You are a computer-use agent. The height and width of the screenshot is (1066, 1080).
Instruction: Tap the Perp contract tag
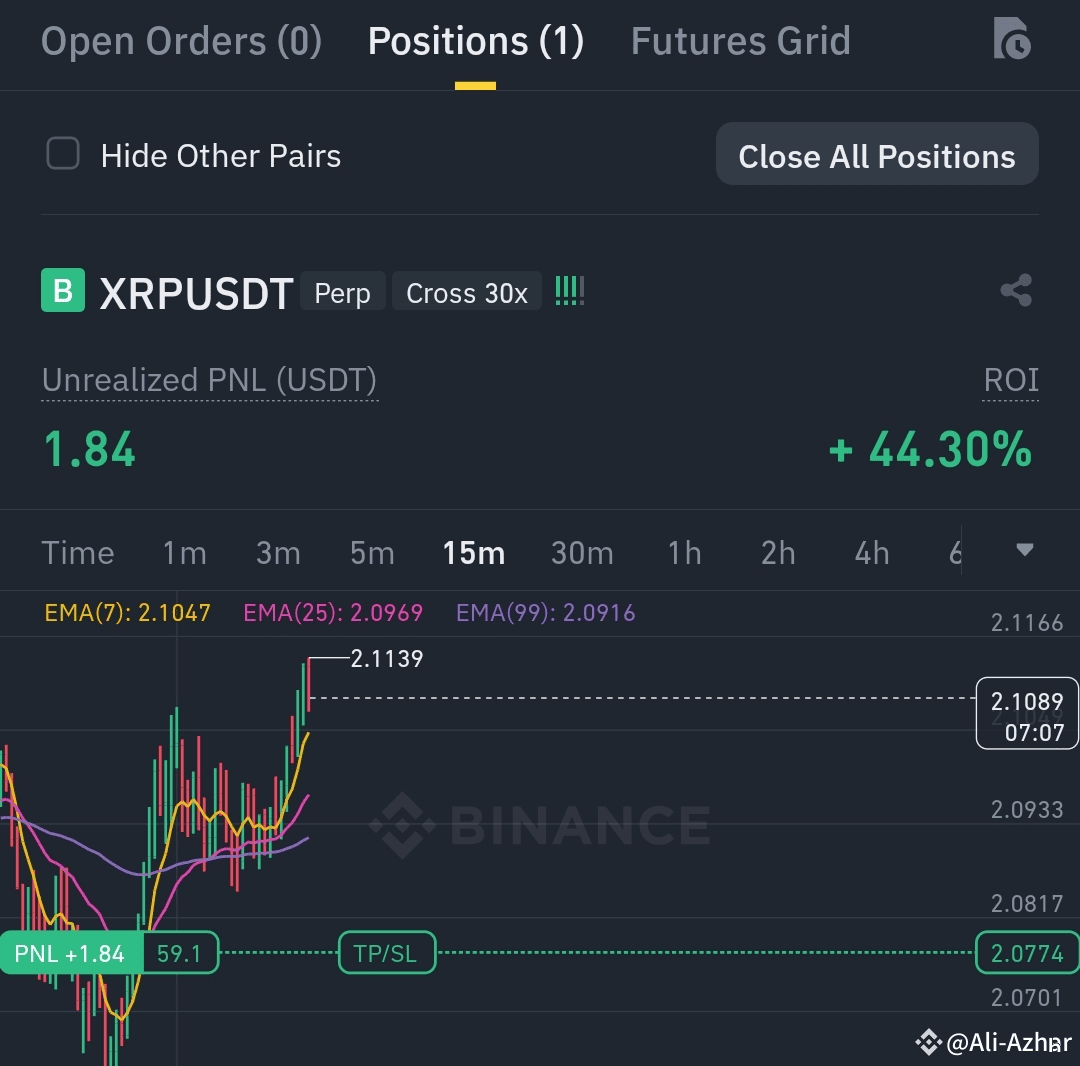point(342,292)
